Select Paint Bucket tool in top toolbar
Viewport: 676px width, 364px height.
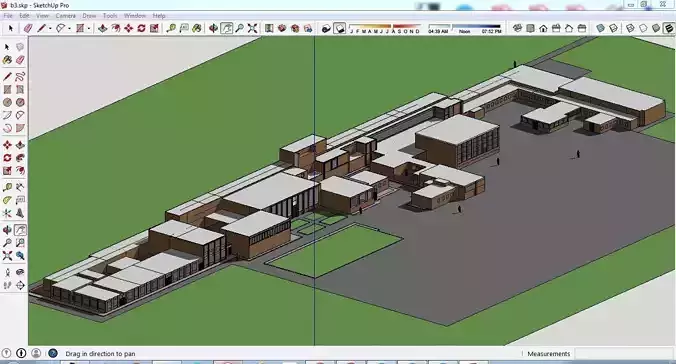pyautogui.click(x=197, y=28)
